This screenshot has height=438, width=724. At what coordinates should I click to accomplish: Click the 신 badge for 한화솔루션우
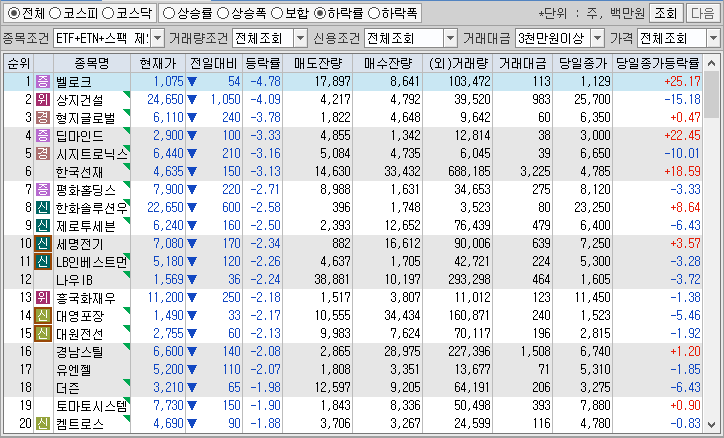[43, 208]
